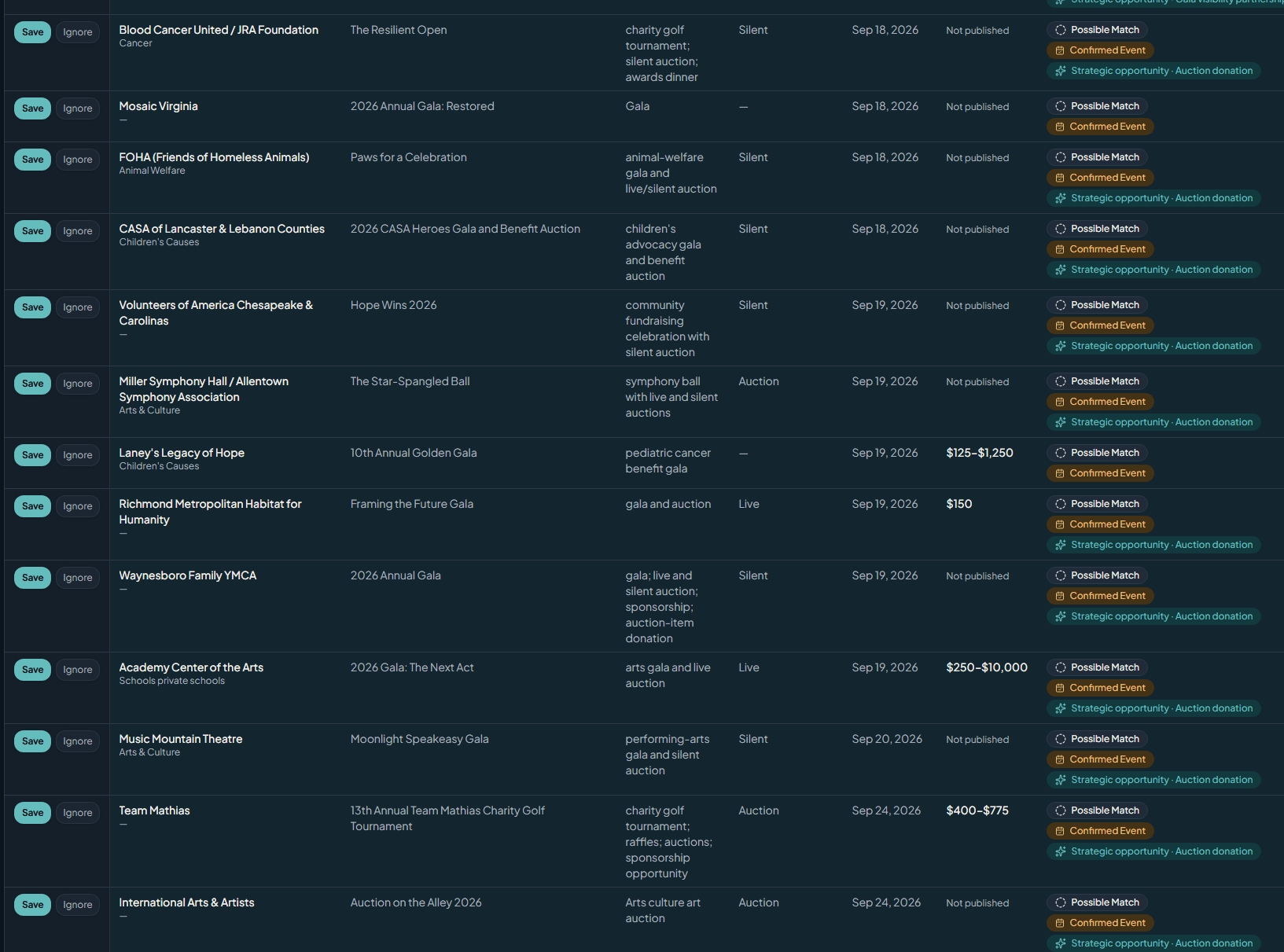Click Auction on the Alley 2026 title
The image size is (1284, 952).
point(416,902)
